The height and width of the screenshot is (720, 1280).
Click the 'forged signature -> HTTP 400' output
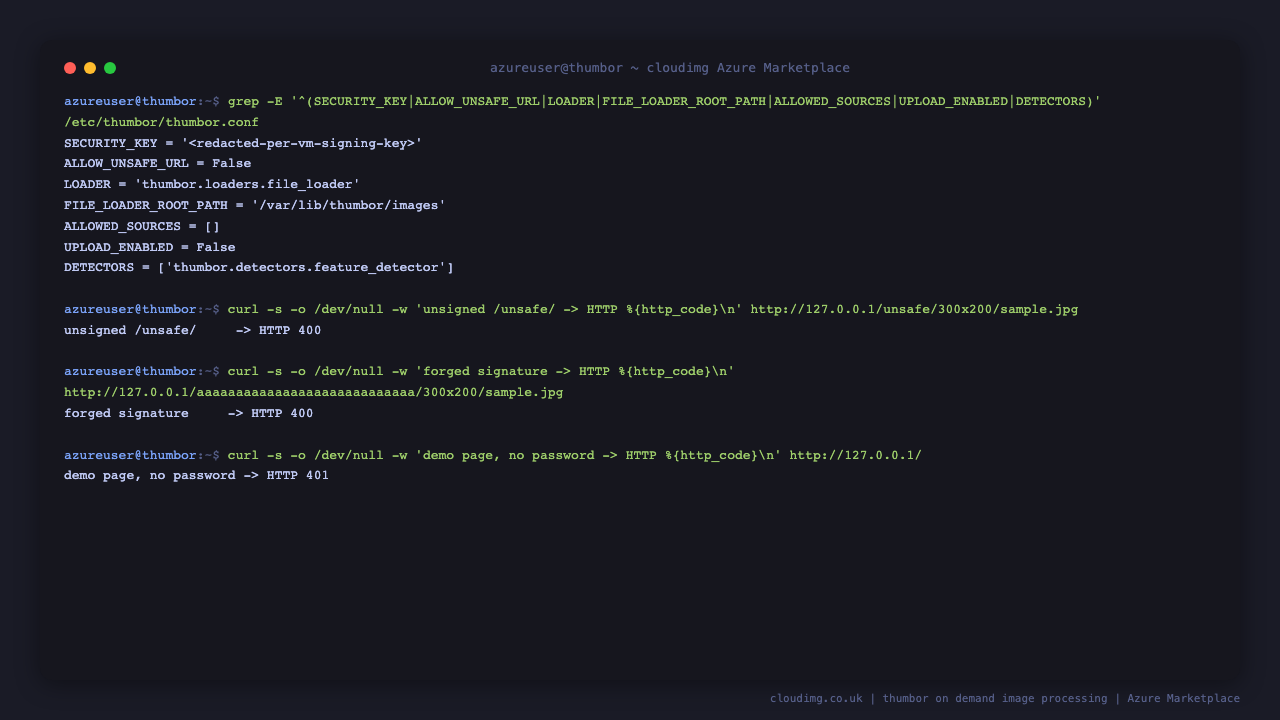coord(189,413)
